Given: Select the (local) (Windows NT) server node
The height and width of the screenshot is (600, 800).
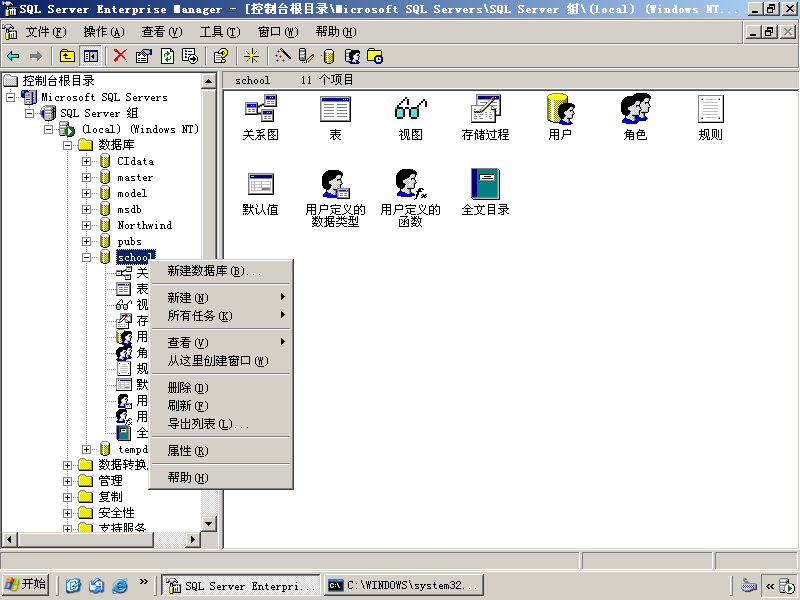Looking at the screenshot, I should coord(140,129).
